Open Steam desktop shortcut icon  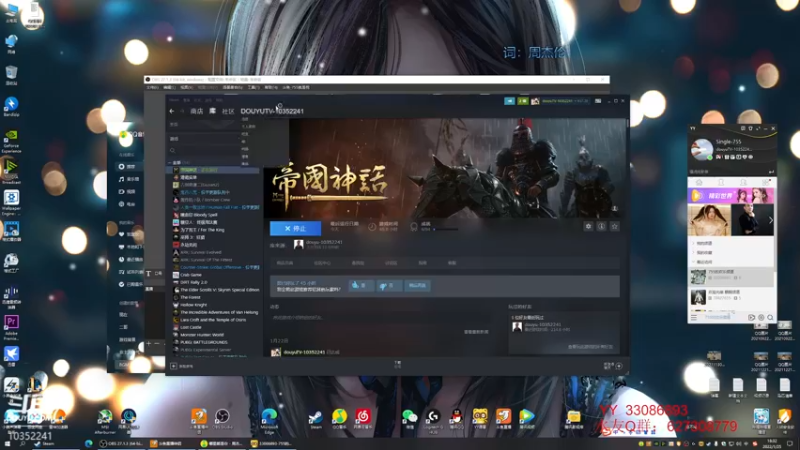[x=316, y=420]
